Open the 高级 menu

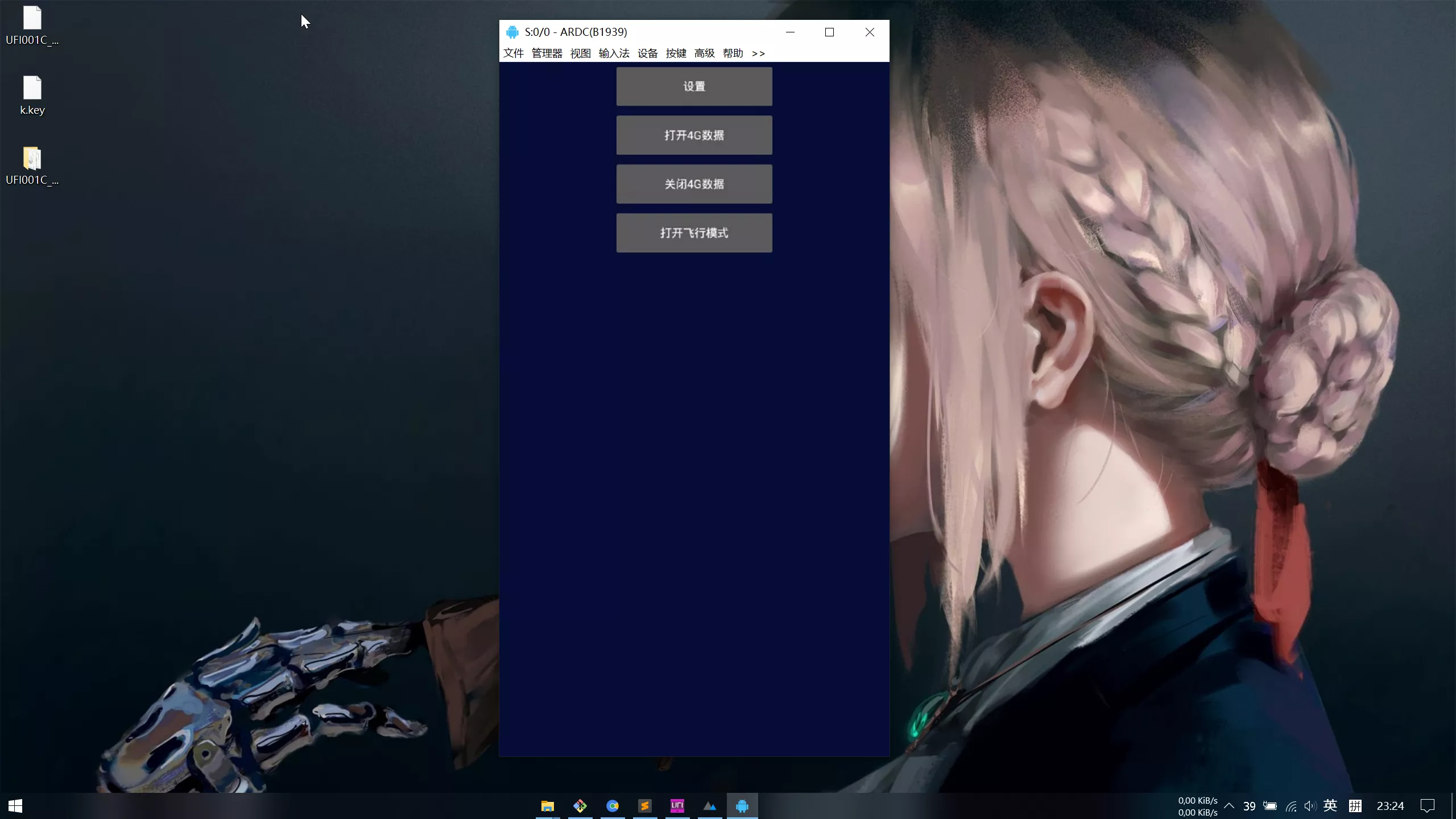[x=704, y=53]
